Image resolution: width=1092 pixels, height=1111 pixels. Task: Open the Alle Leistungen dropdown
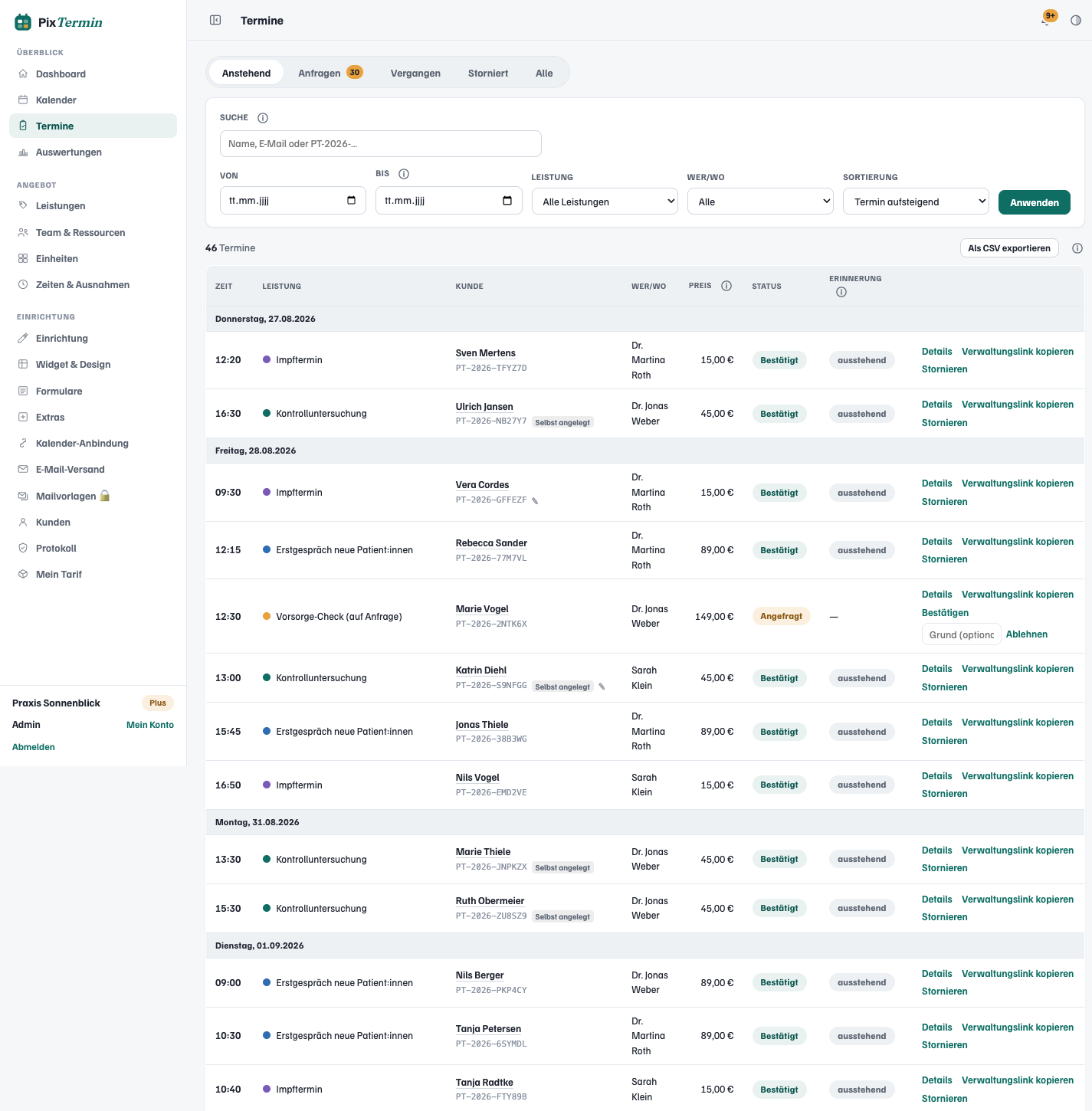click(605, 202)
